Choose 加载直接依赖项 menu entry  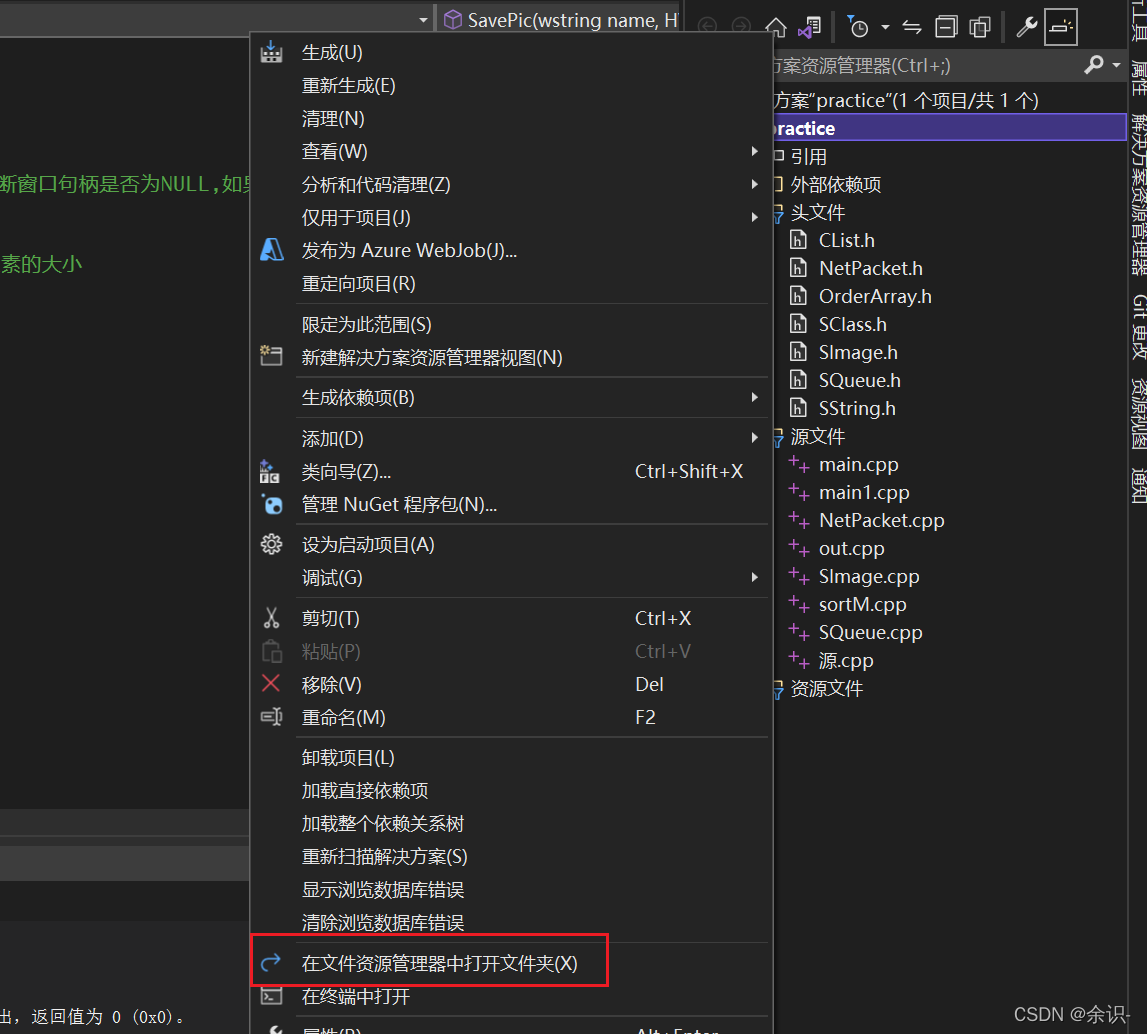[365, 790]
